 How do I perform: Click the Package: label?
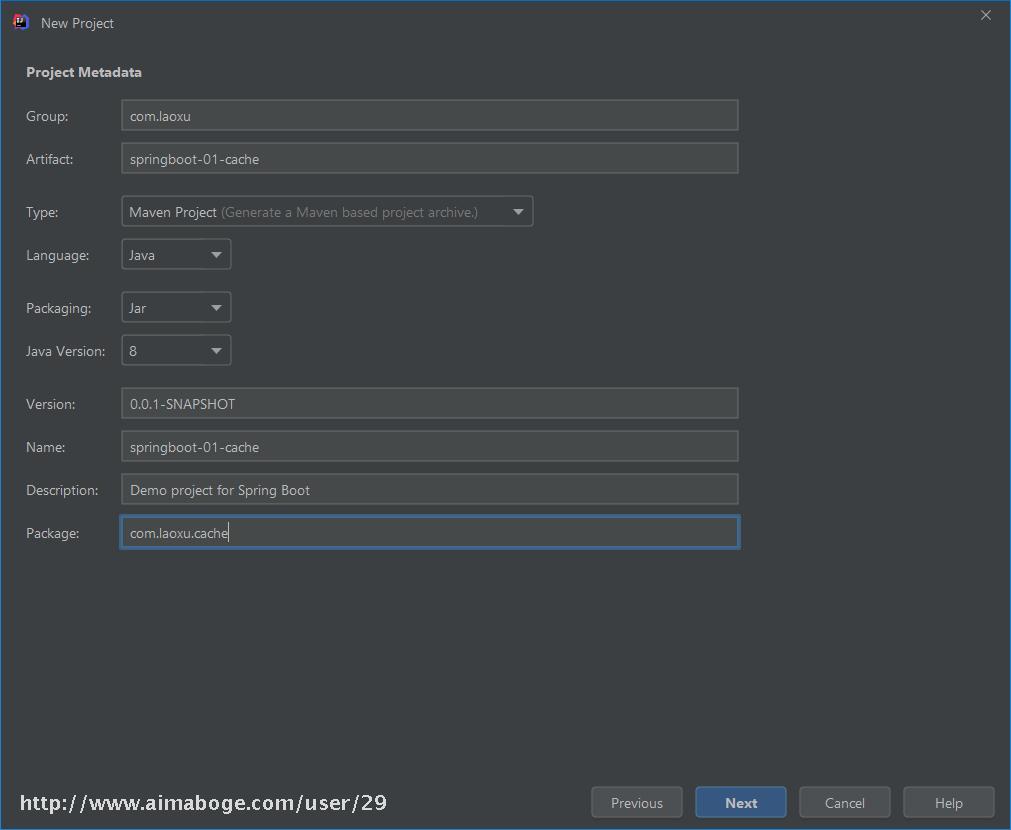click(x=52, y=533)
